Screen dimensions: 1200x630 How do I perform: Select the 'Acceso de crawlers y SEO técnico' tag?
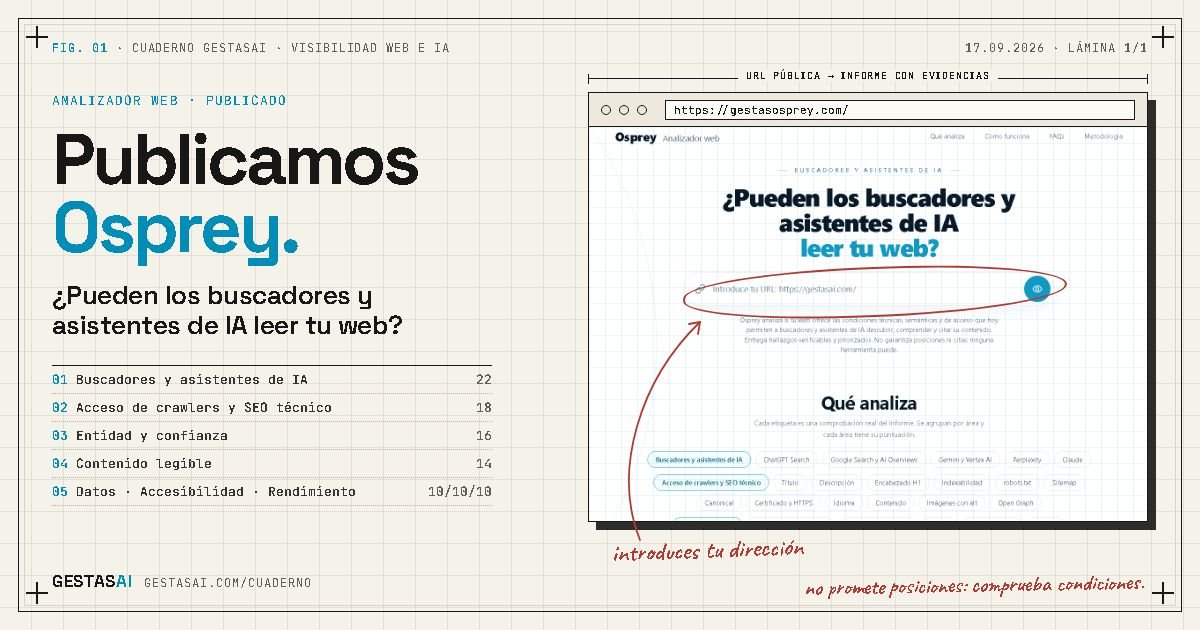pyautogui.click(x=711, y=482)
